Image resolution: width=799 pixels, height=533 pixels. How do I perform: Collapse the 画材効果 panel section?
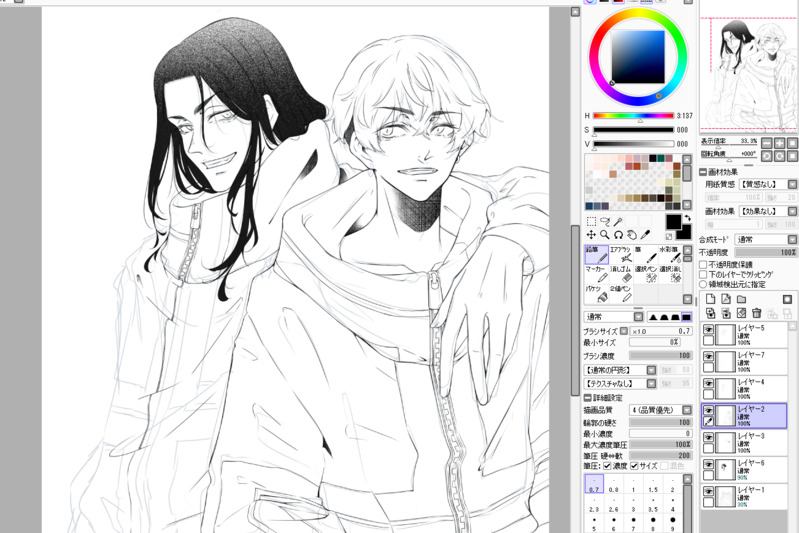tap(703, 172)
